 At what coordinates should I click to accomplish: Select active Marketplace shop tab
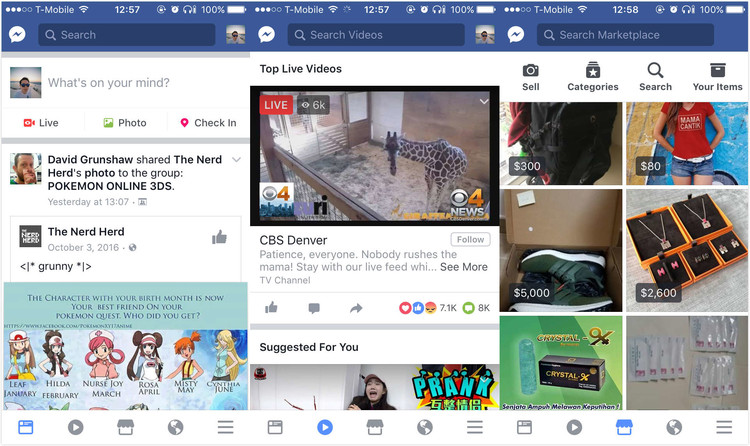(624, 427)
